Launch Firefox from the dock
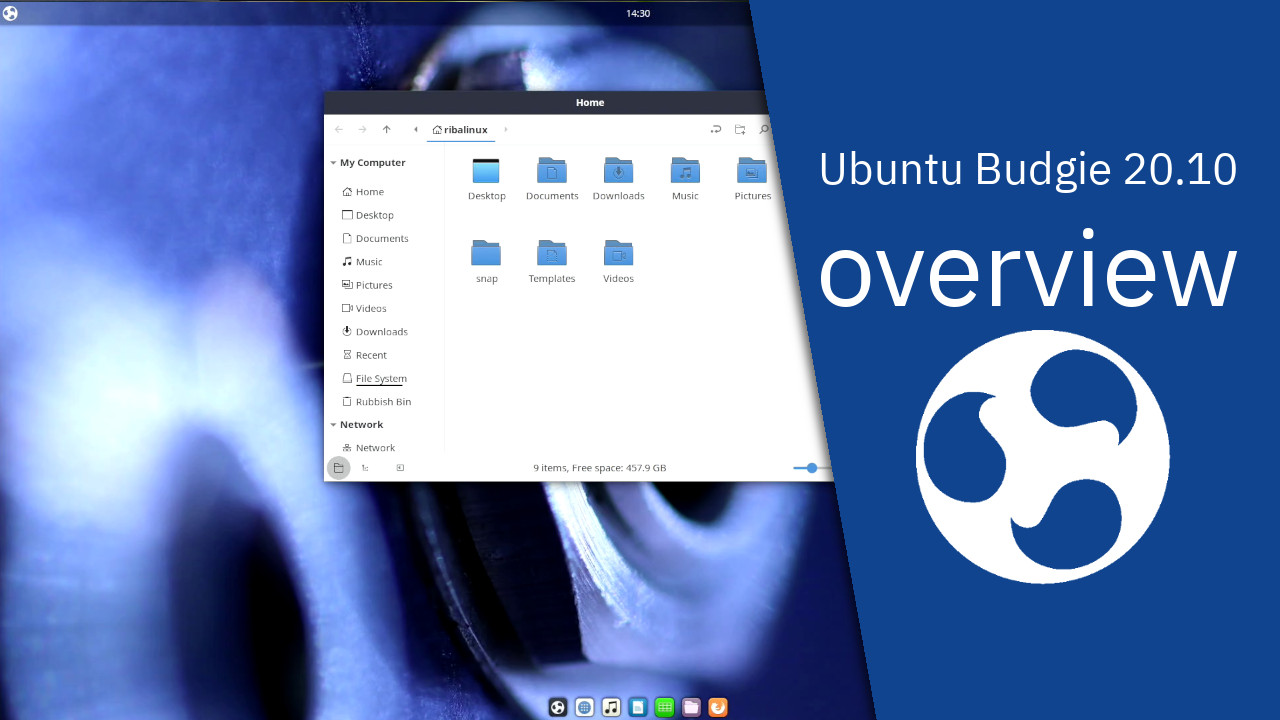The height and width of the screenshot is (720, 1280). [x=717, y=707]
